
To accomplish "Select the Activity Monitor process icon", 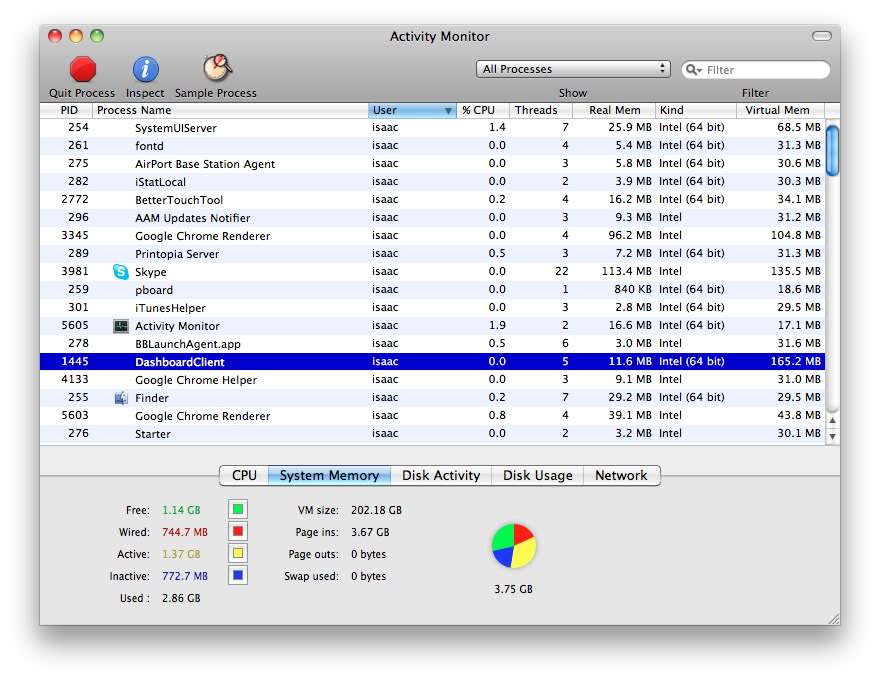I will point(121,326).
